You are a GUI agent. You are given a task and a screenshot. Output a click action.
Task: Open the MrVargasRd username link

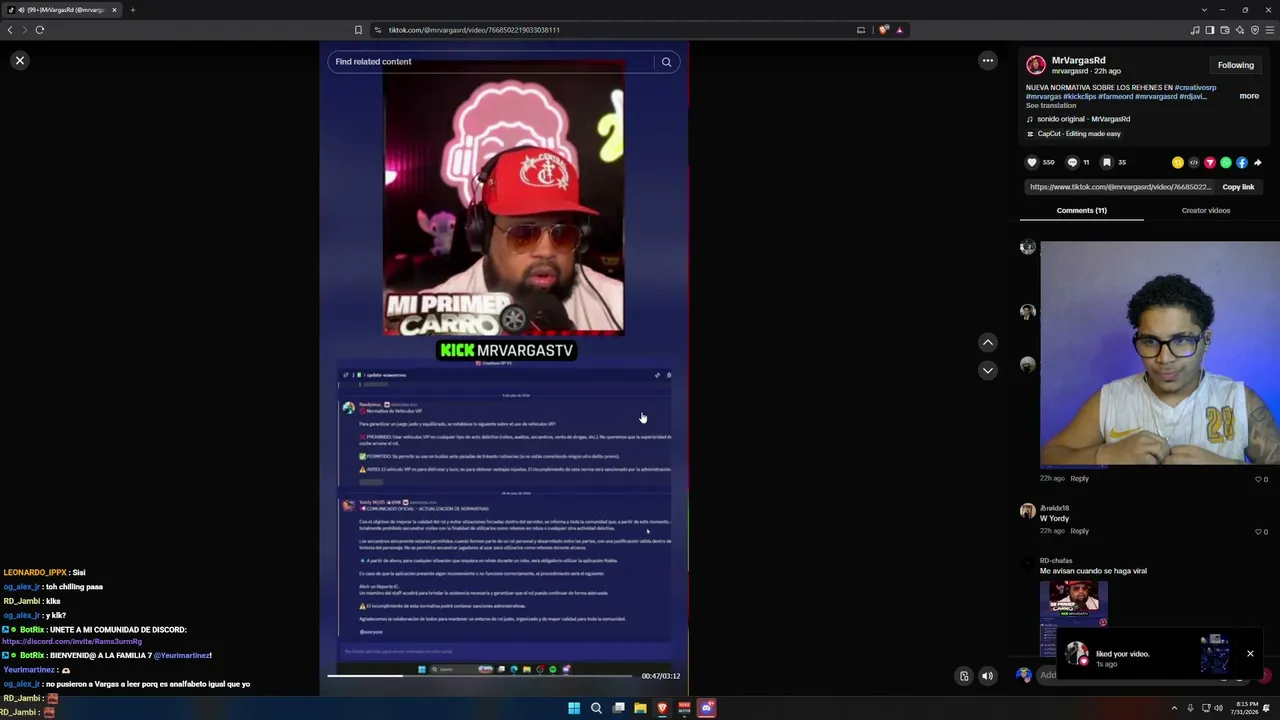(x=1078, y=61)
